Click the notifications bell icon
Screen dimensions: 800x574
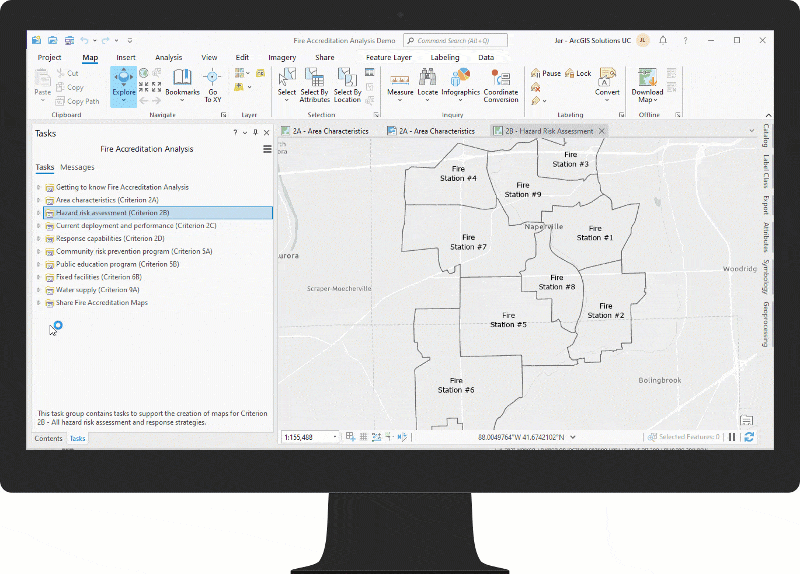[x=663, y=40]
